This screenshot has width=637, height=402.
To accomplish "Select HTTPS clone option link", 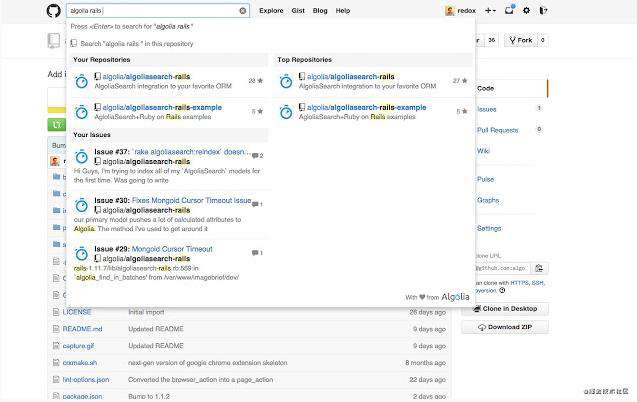I will point(520,283).
